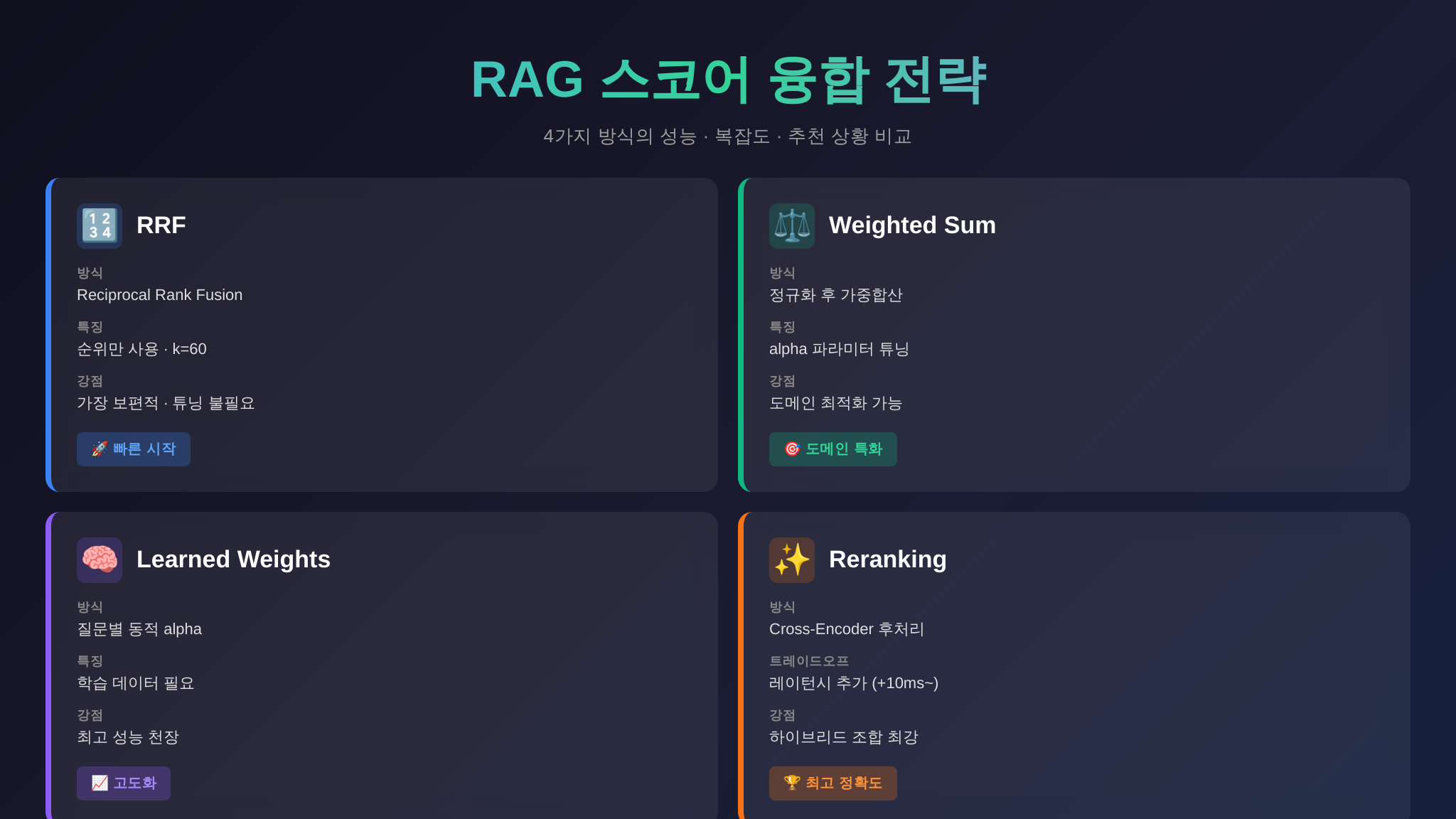This screenshot has height=819, width=1456.
Task: Click the 특징 label in RRF card
Action: (90, 327)
